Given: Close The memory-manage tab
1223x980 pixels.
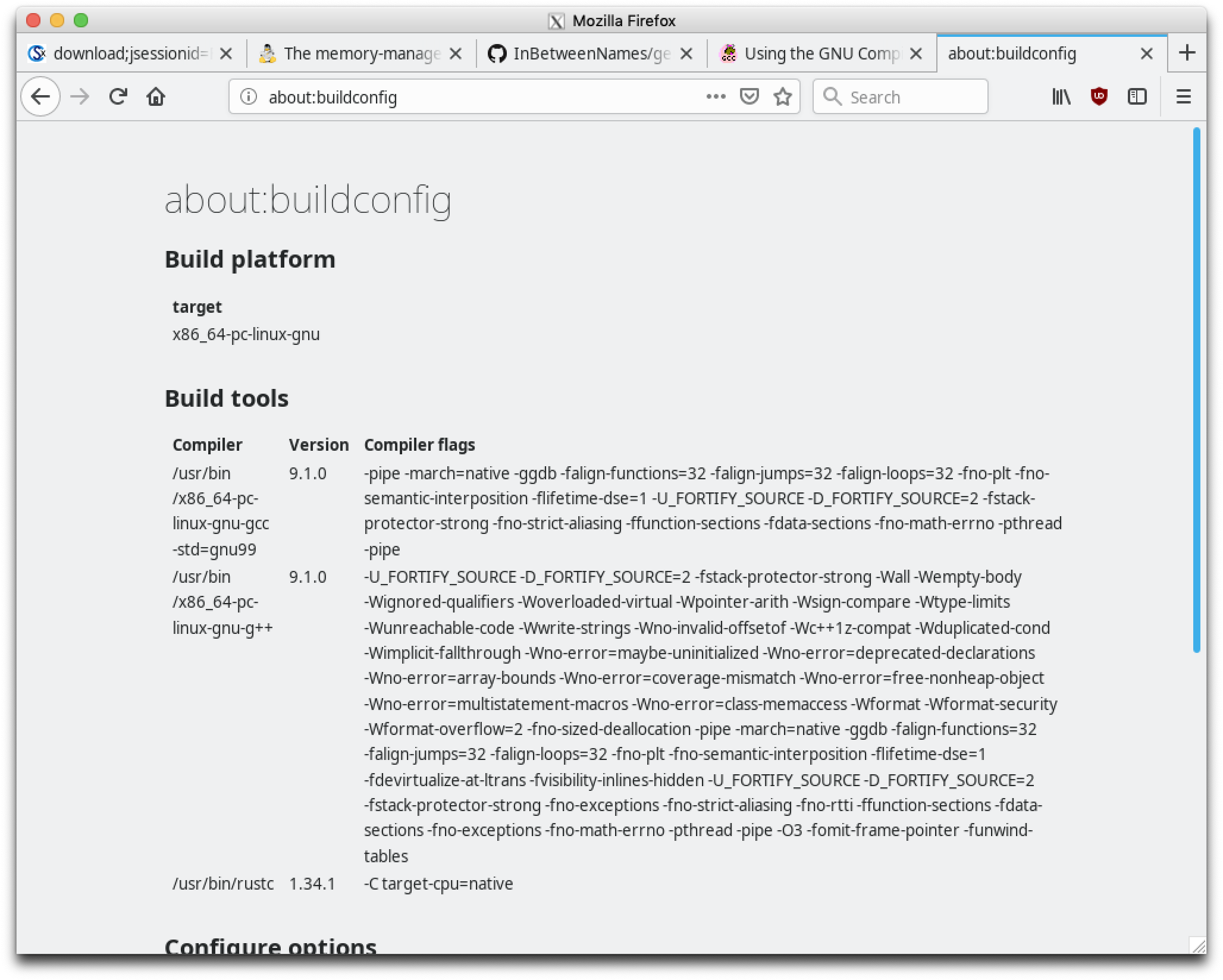Looking at the screenshot, I should 456,54.
